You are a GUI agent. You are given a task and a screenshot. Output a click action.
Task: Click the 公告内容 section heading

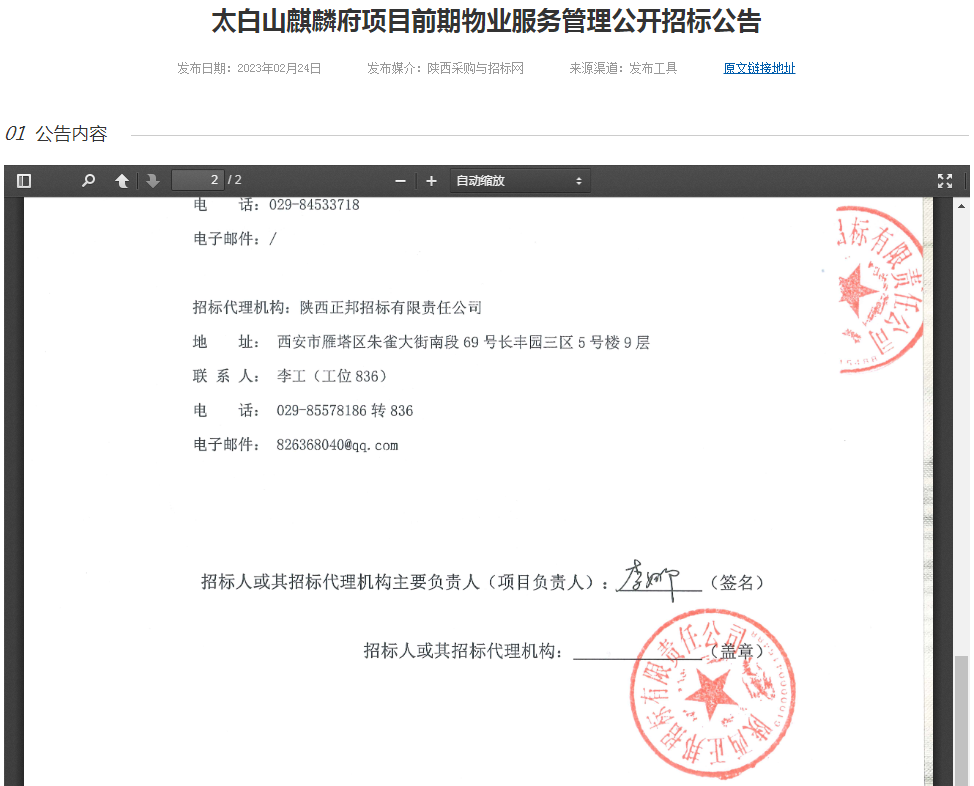point(71,134)
